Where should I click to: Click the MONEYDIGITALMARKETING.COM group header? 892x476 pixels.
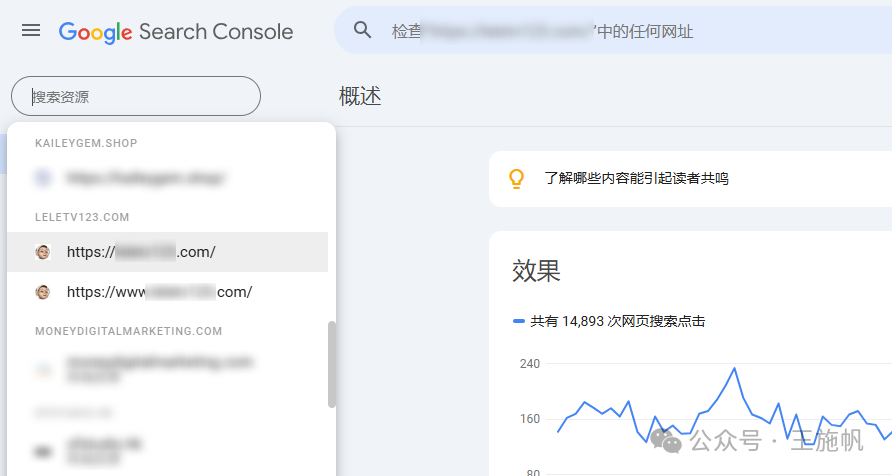coord(129,331)
